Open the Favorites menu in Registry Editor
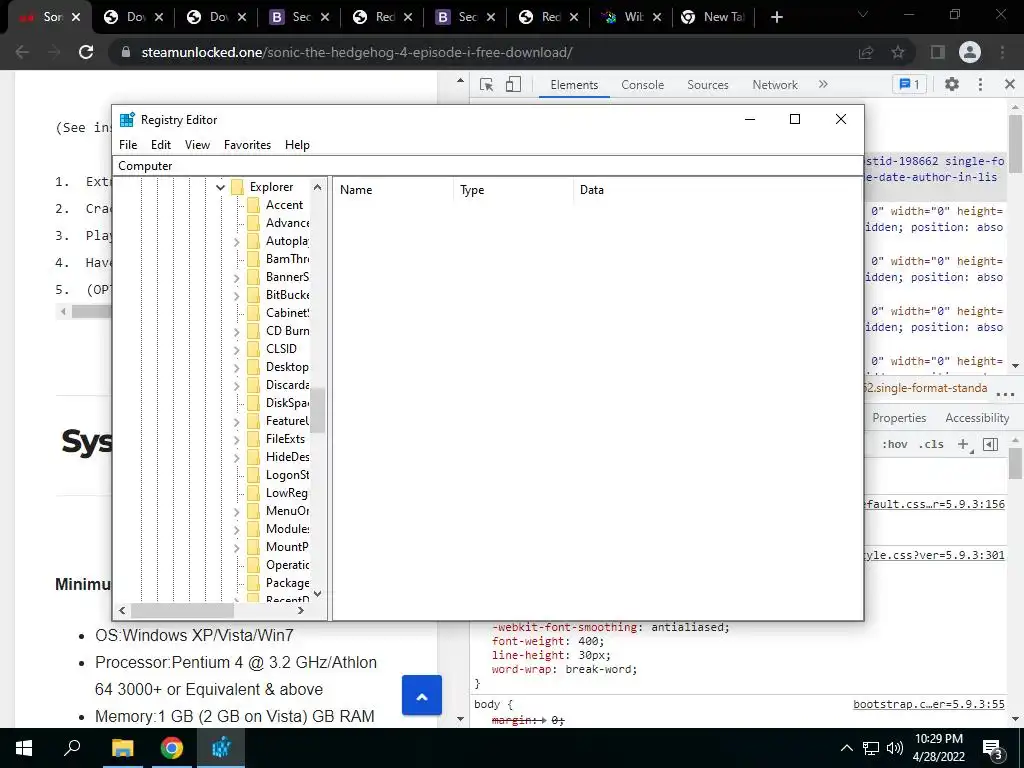The height and width of the screenshot is (768, 1024). (247, 145)
